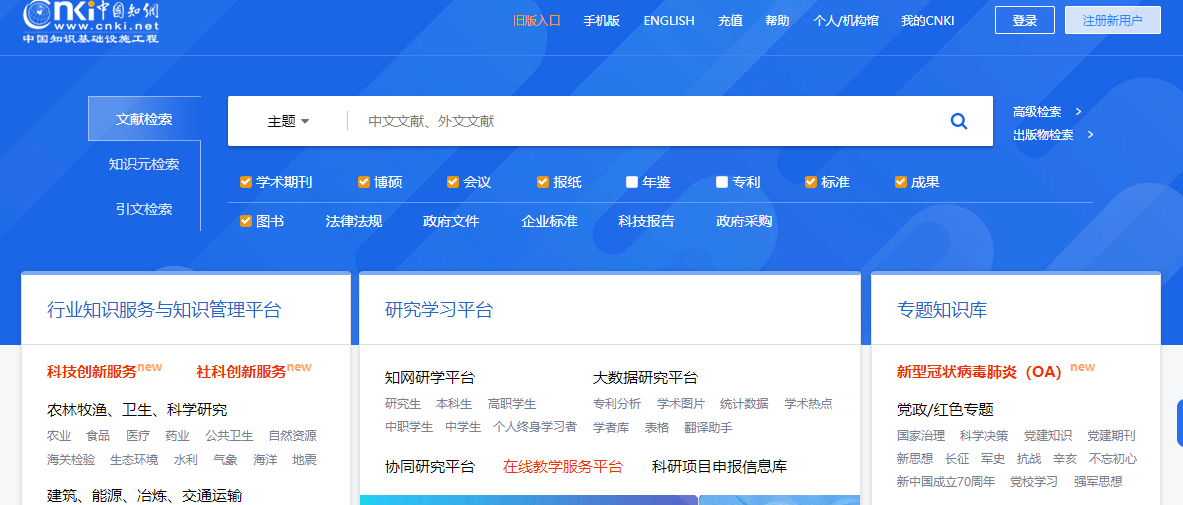Open the 科研项目申报信息库 link
The height and width of the screenshot is (505, 1183).
719,467
